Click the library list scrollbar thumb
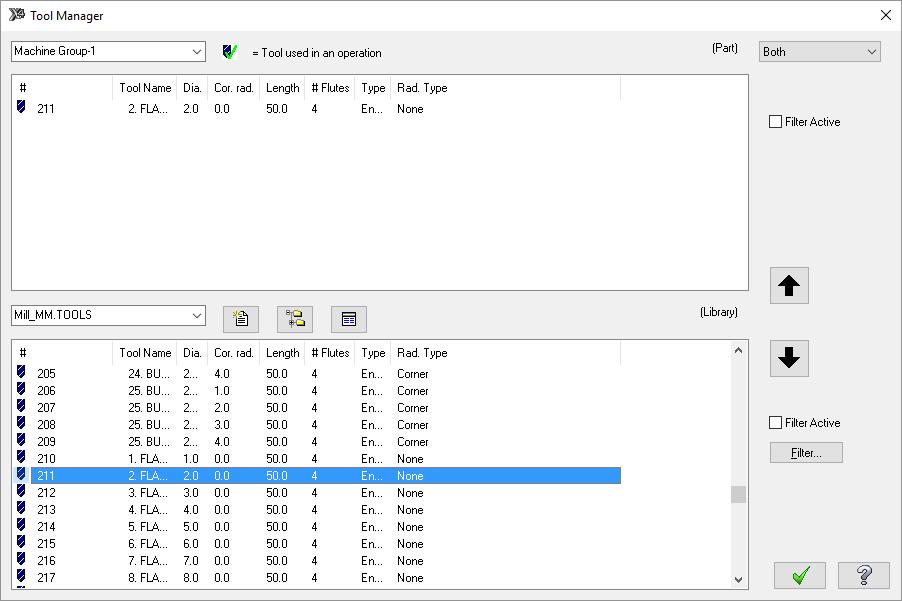This screenshot has height=601, width=902. [x=739, y=495]
